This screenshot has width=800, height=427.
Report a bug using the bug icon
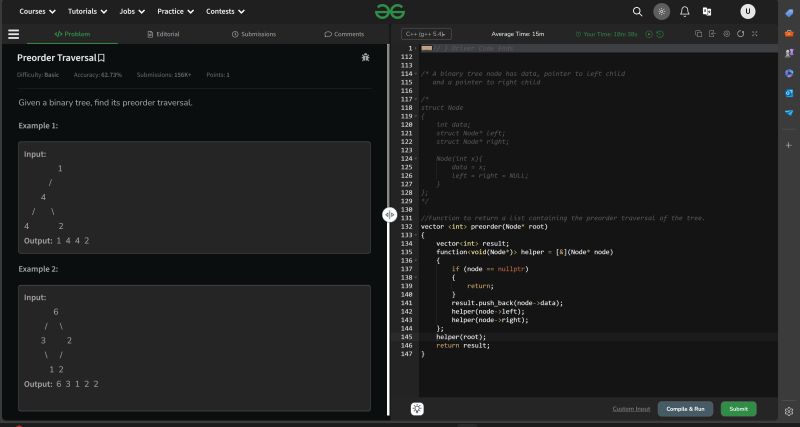365,58
